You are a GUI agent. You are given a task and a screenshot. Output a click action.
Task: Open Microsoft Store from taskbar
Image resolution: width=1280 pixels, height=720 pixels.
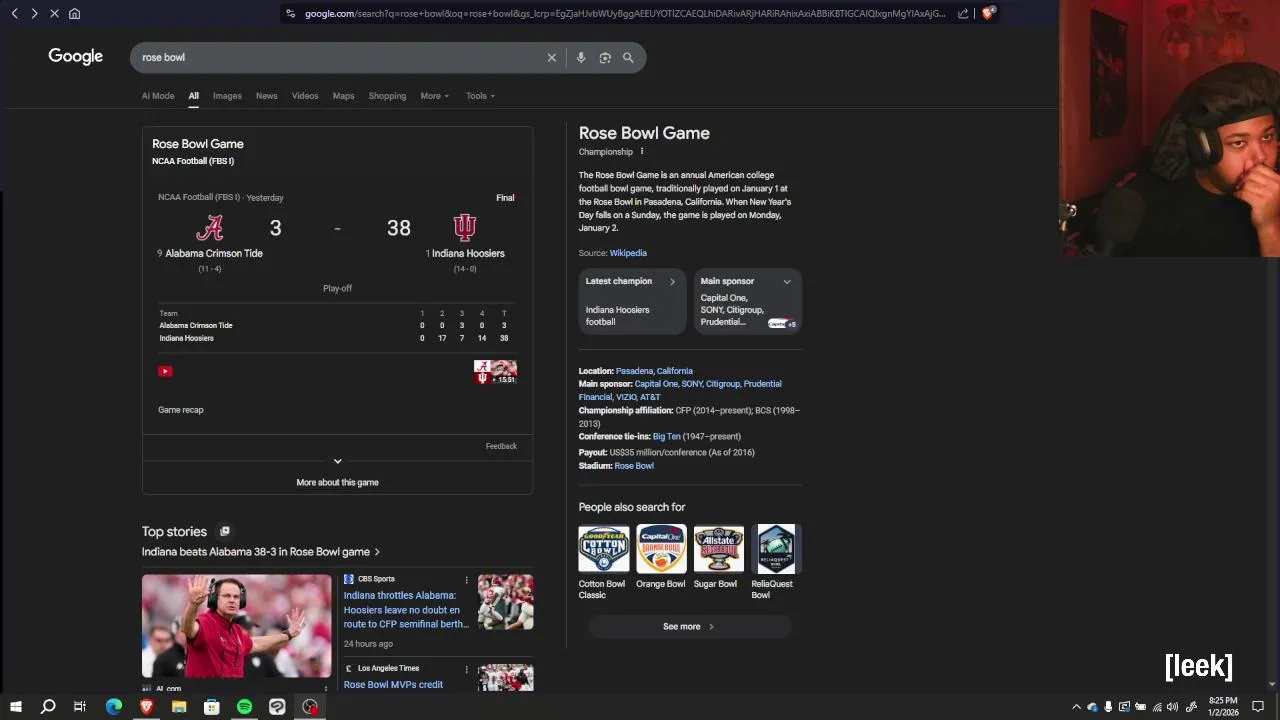tap(212, 707)
